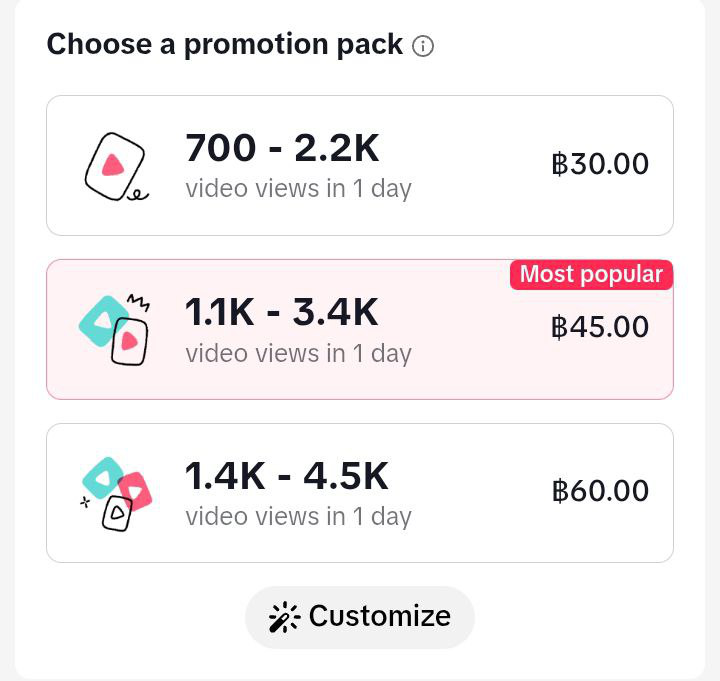Image resolution: width=720 pixels, height=681 pixels.
Task: Click video views in 1 day under 1.4K - 4.5K
Action: click(298, 516)
